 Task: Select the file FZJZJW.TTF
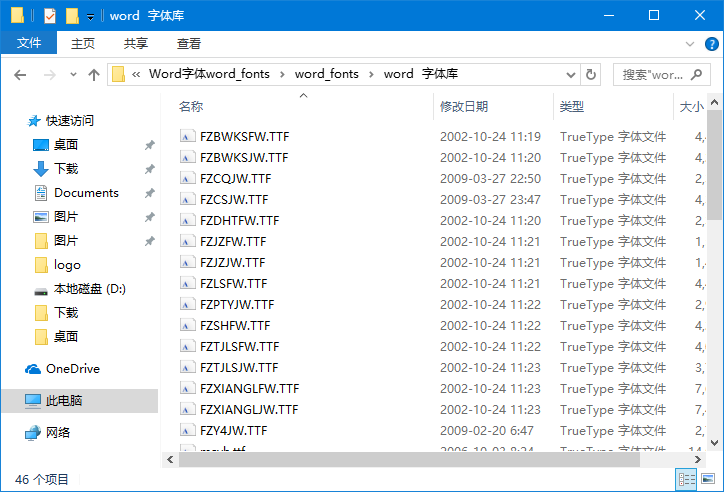233,263
